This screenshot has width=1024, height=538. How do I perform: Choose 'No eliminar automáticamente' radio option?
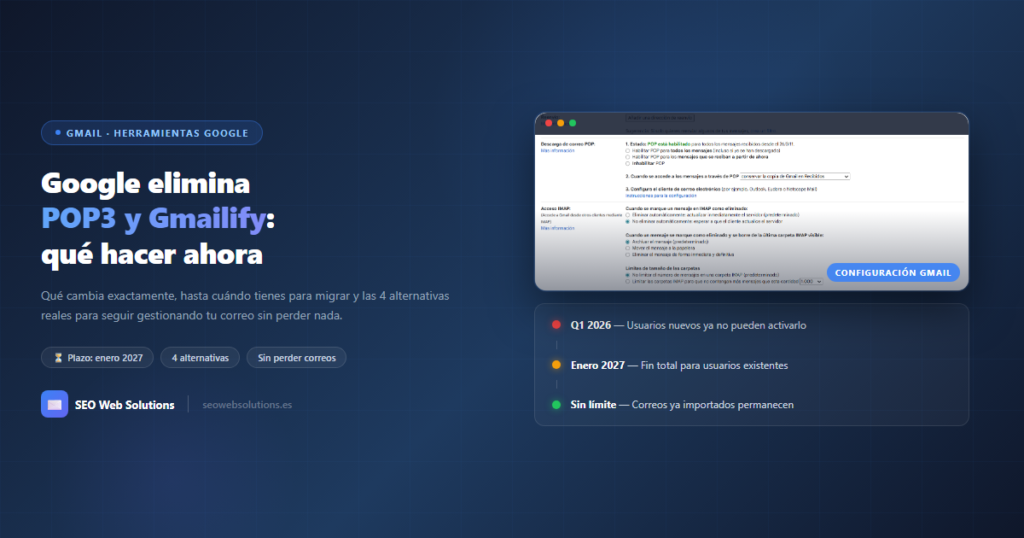coord(628,221)
